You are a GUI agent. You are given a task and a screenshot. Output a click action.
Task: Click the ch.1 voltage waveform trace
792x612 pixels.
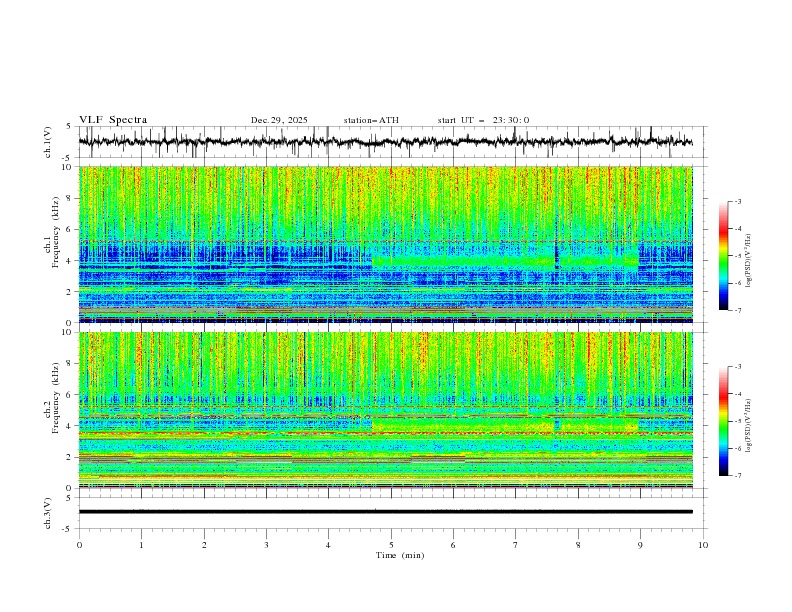(385, 142)
